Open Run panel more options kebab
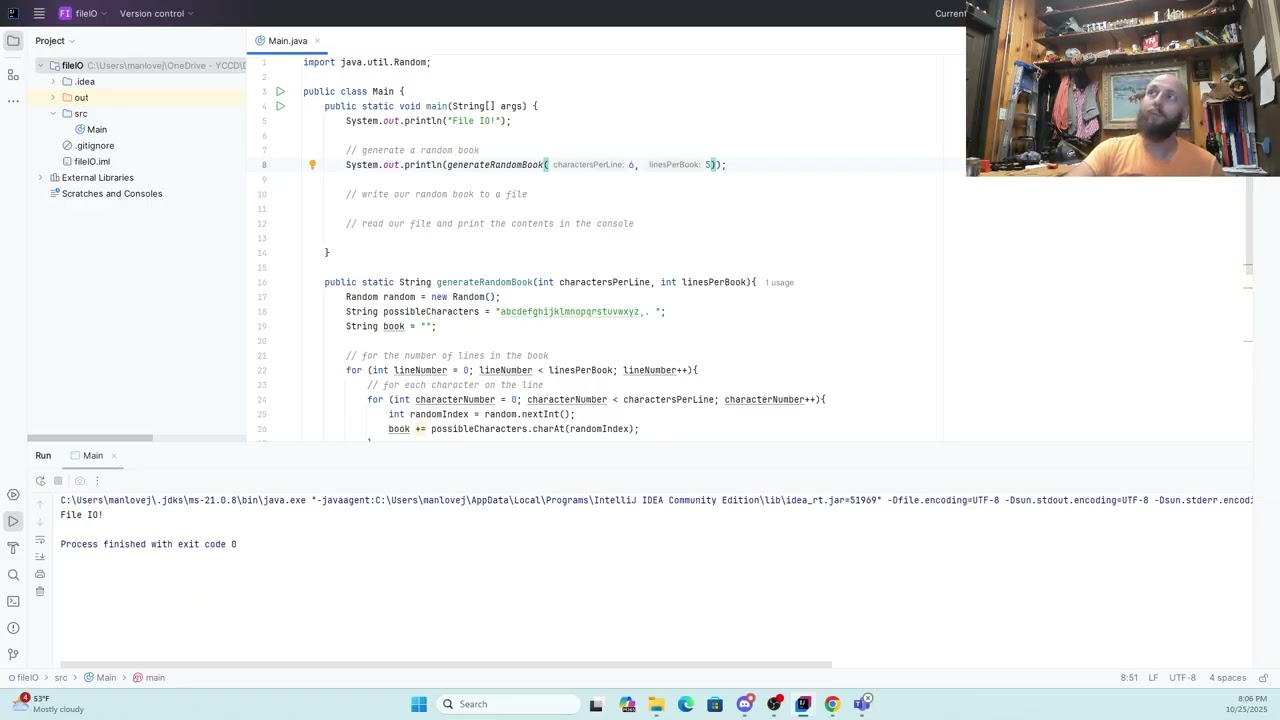Image resolution: width=1280 pixels, height=720 pixels. click(x=97, y=481)
